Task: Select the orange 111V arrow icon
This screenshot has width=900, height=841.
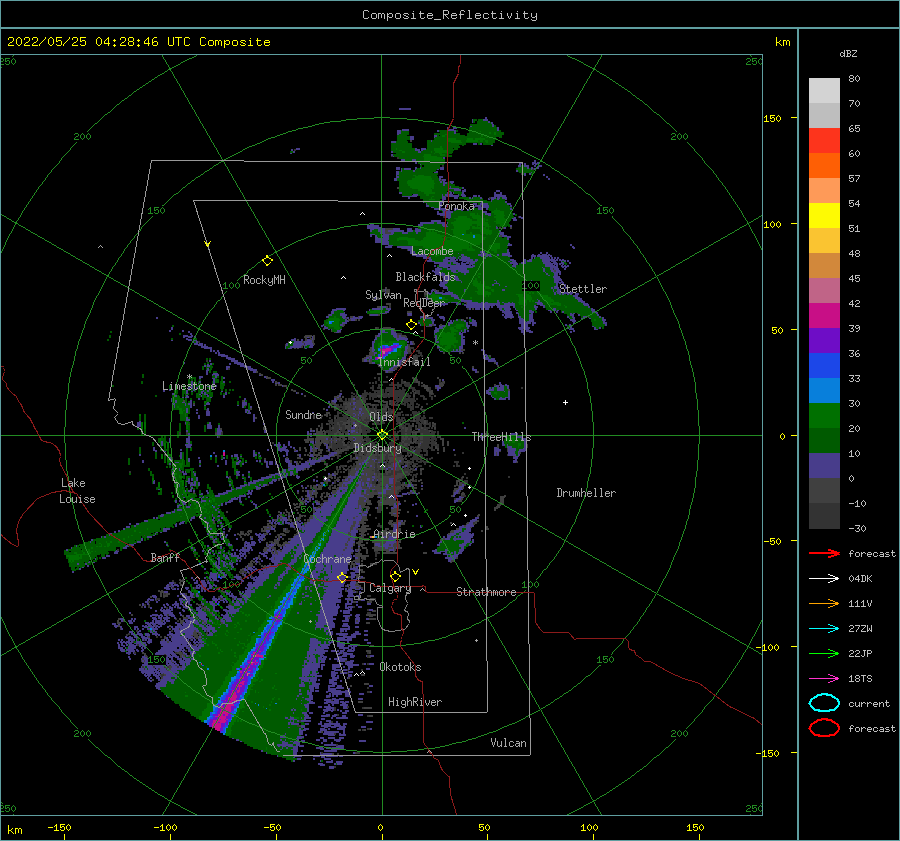Action: [824, 603]
